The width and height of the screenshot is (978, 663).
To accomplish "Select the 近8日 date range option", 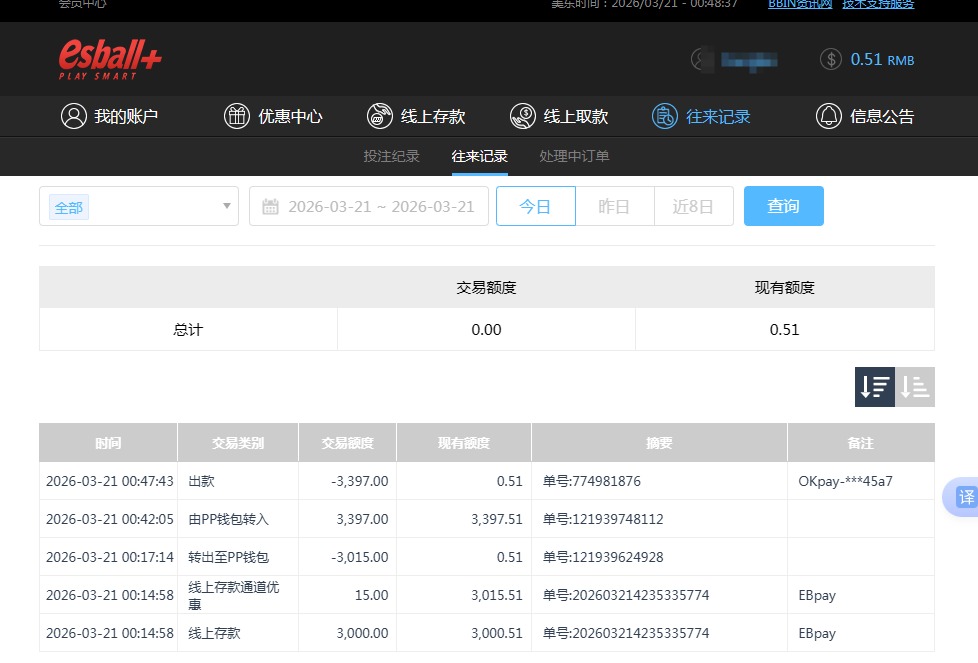I will point(693,206).
